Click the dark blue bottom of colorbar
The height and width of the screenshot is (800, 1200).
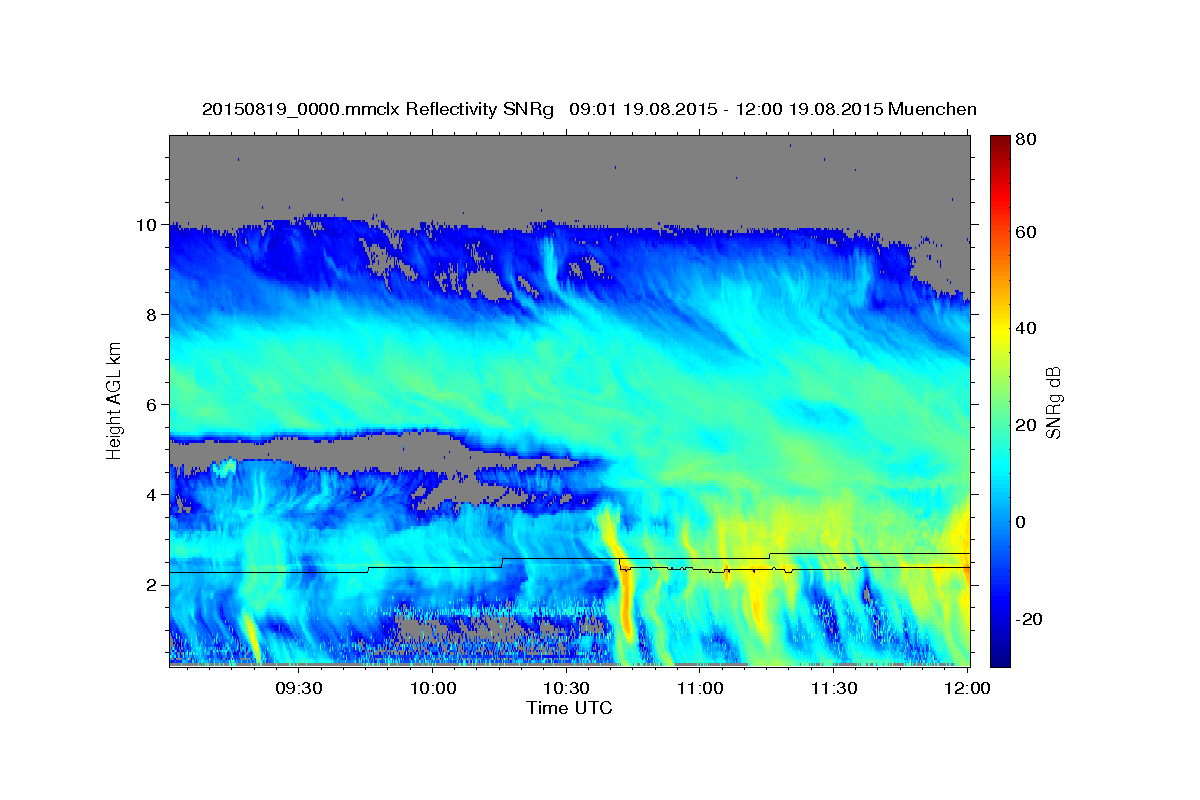point(1000,655)
